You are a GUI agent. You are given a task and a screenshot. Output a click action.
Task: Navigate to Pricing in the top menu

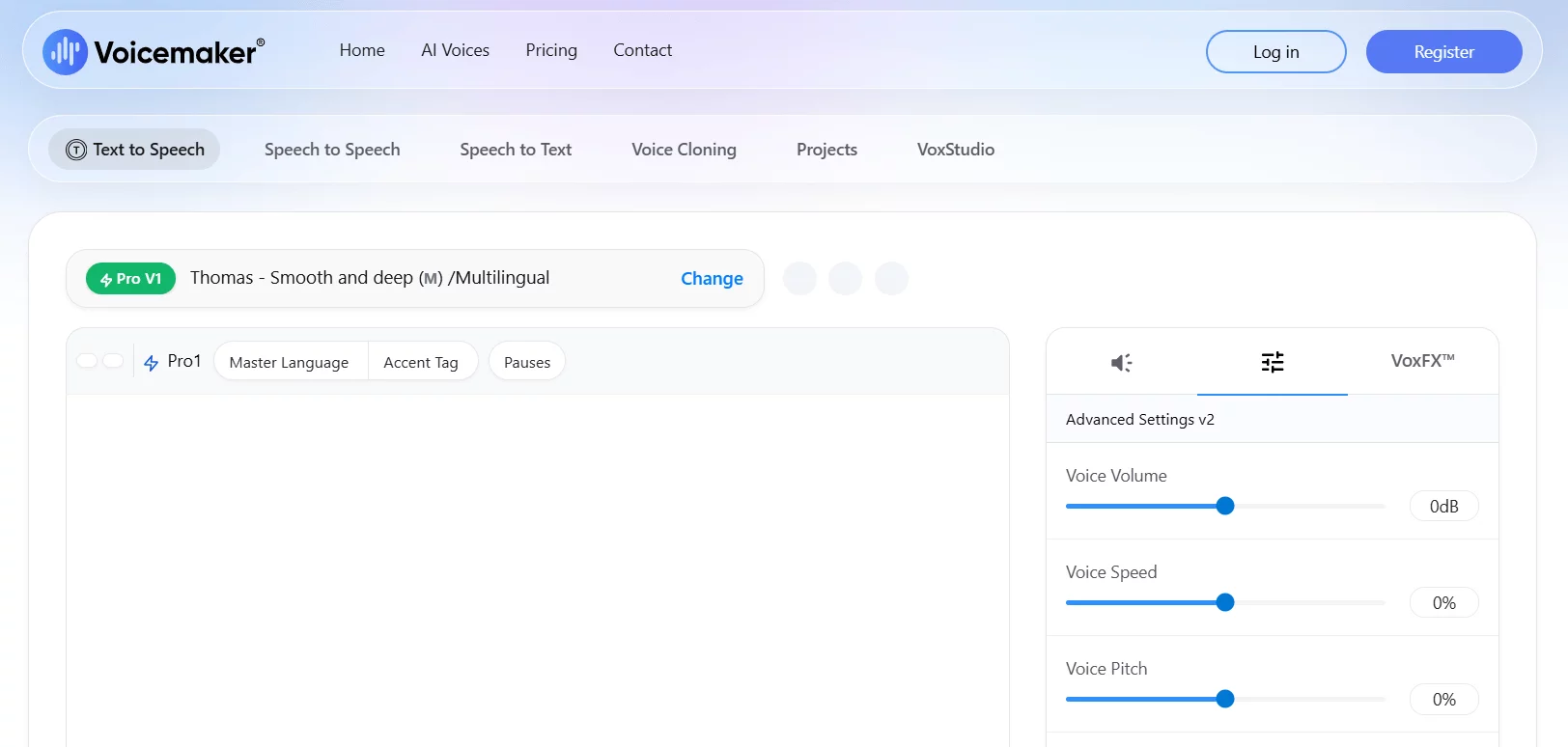point(551,50)
